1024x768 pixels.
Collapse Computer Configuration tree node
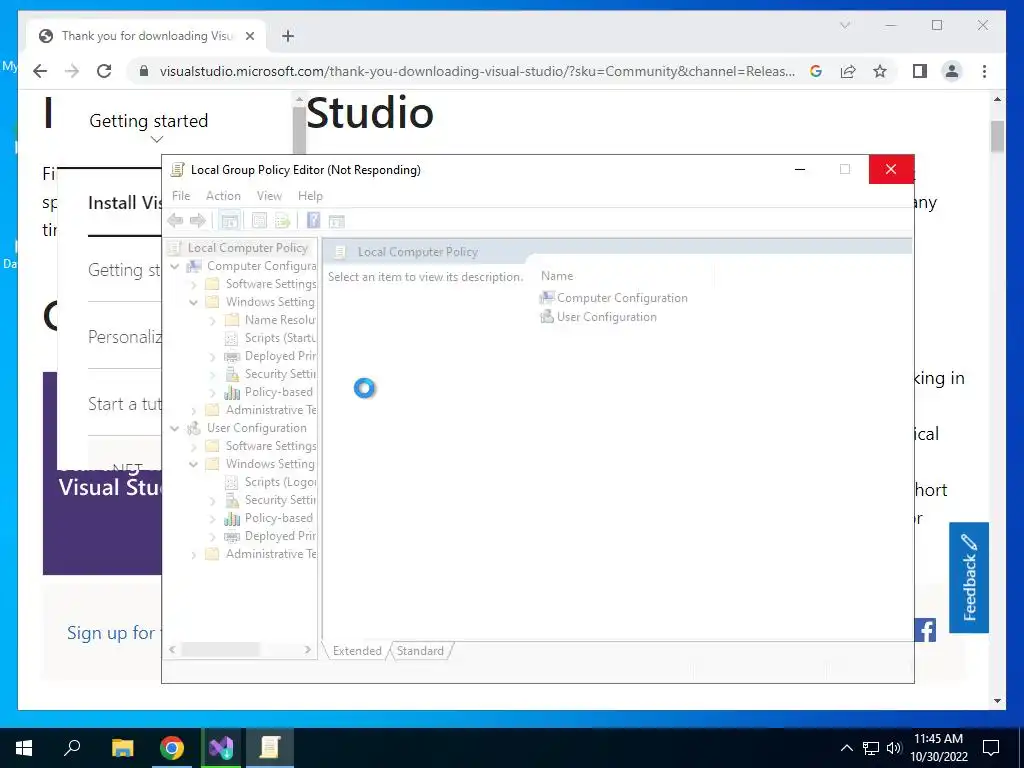[x=174, y=266]
